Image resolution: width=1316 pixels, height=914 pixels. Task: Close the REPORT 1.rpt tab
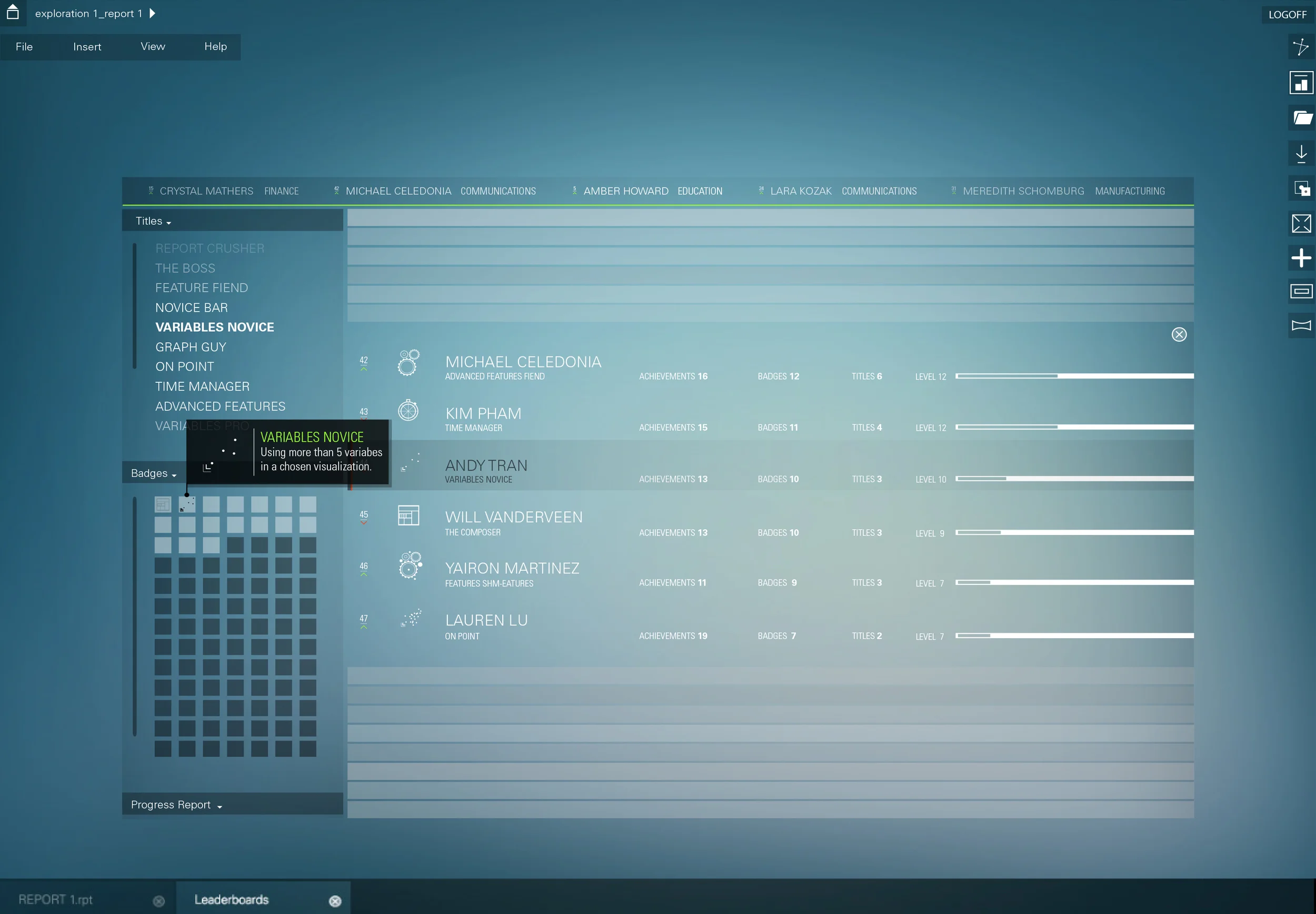pyautogui.click(x=159, y=901)
